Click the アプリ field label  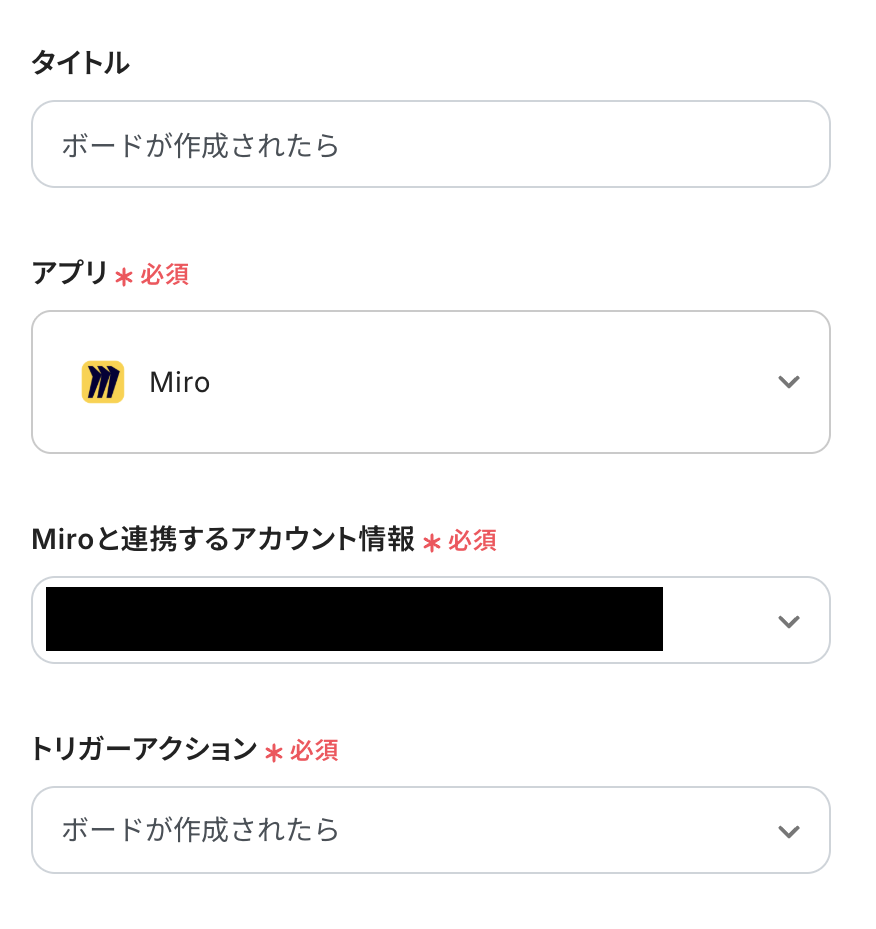pyautogui.click(x=69, y=273)
